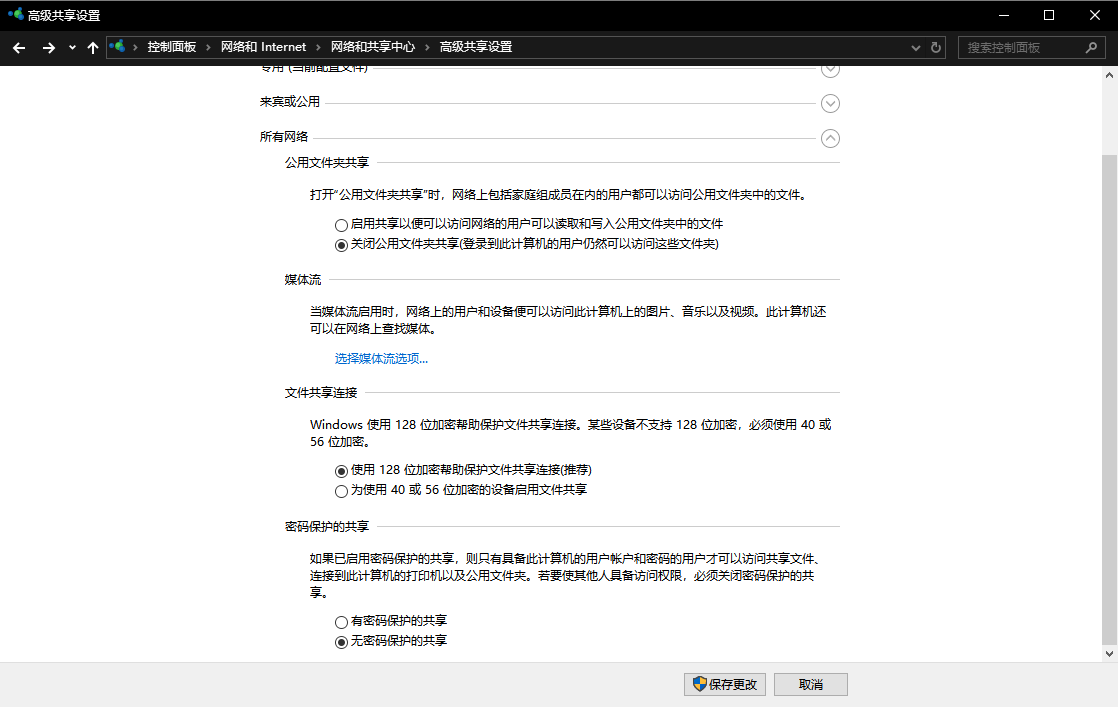Focus the 搜索控制面板 search box
Image resolution: width=1118 pixels, height=707 pixels.
point(1032,48)
